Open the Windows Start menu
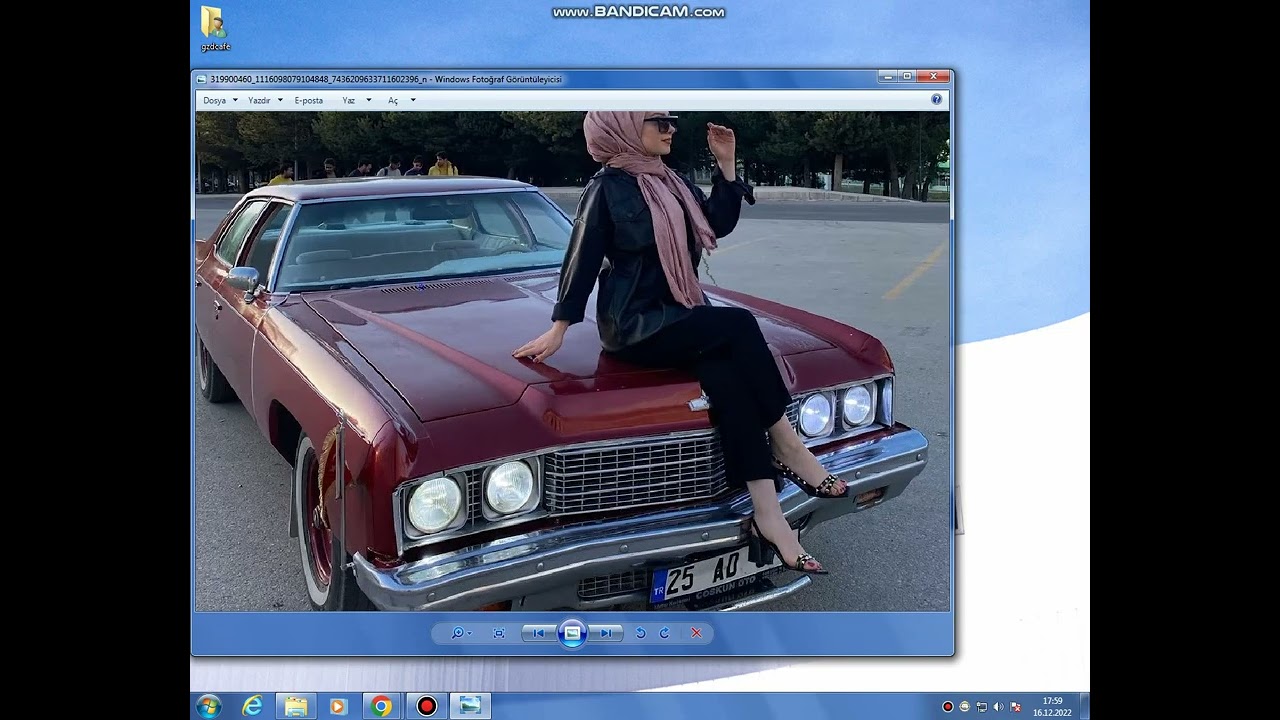 coord(209,706)
